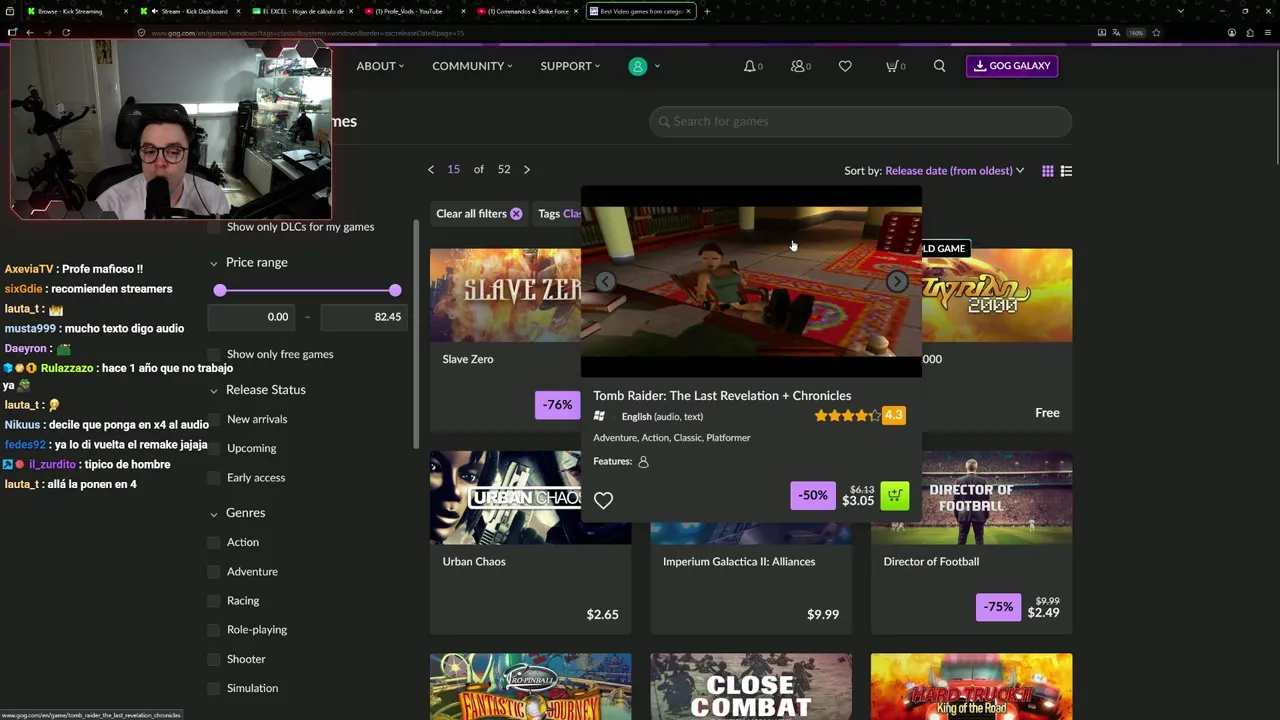The height and width of the screenshot is (720, 1280).
Task: Click the maximum price slider handle
Action: (x=395, y=290)
